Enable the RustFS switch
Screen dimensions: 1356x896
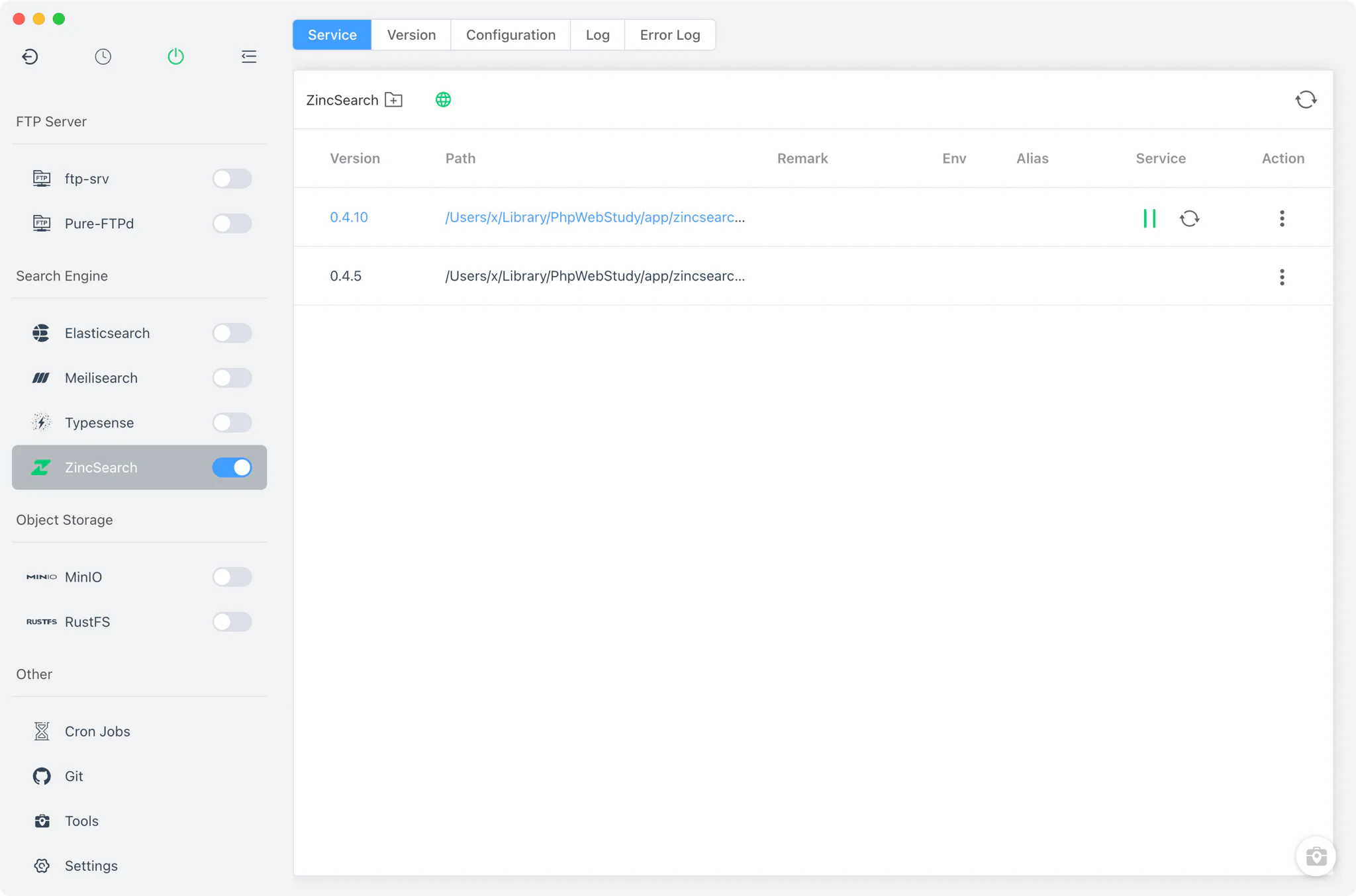[x=232, y=622]
